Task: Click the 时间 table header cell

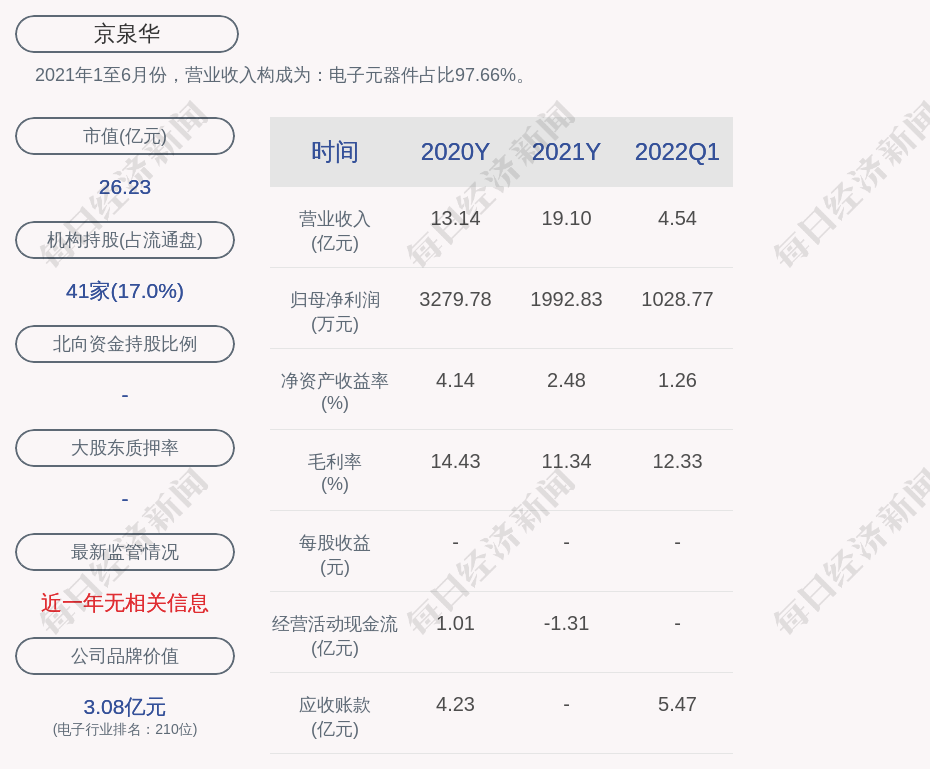Action: point(335,152)
